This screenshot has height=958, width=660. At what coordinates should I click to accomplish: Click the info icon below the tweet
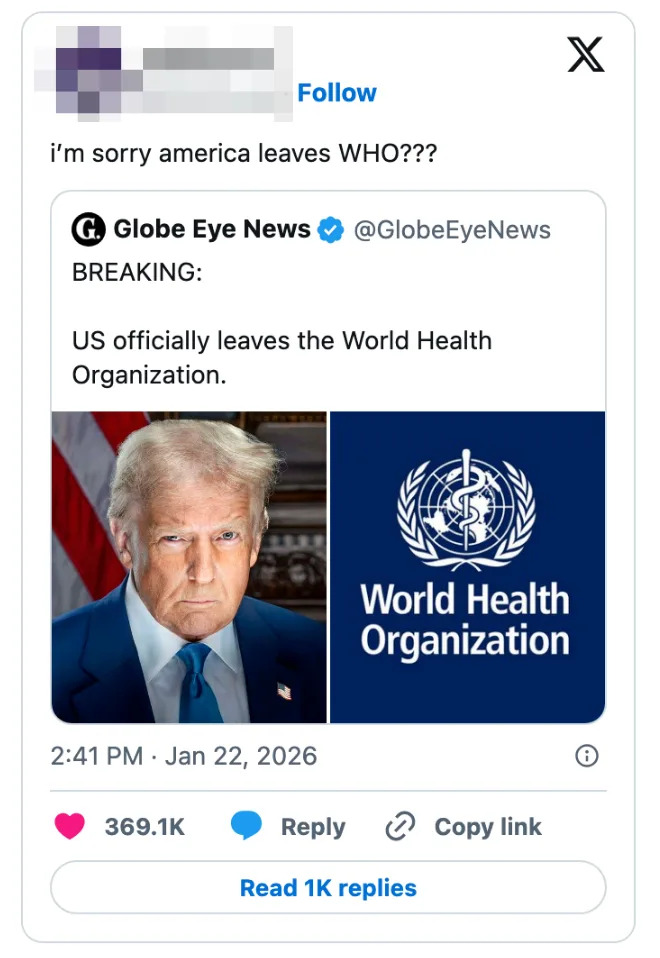tap(588, 757)
